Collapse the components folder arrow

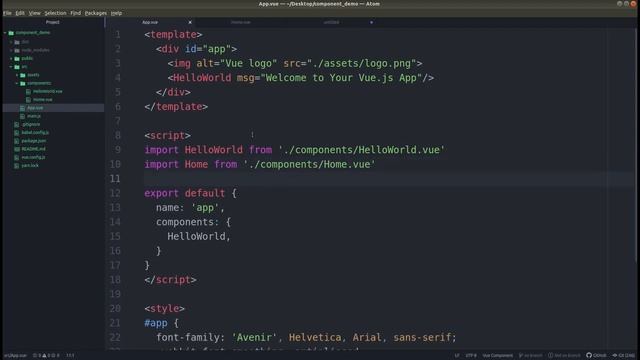pyautogui.click(x=17, y=83)
